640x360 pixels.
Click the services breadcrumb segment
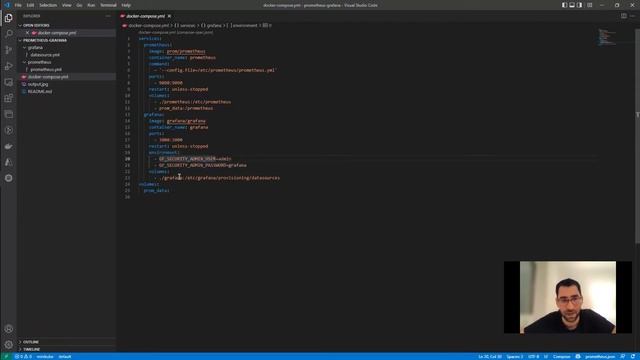click(185, 25)
